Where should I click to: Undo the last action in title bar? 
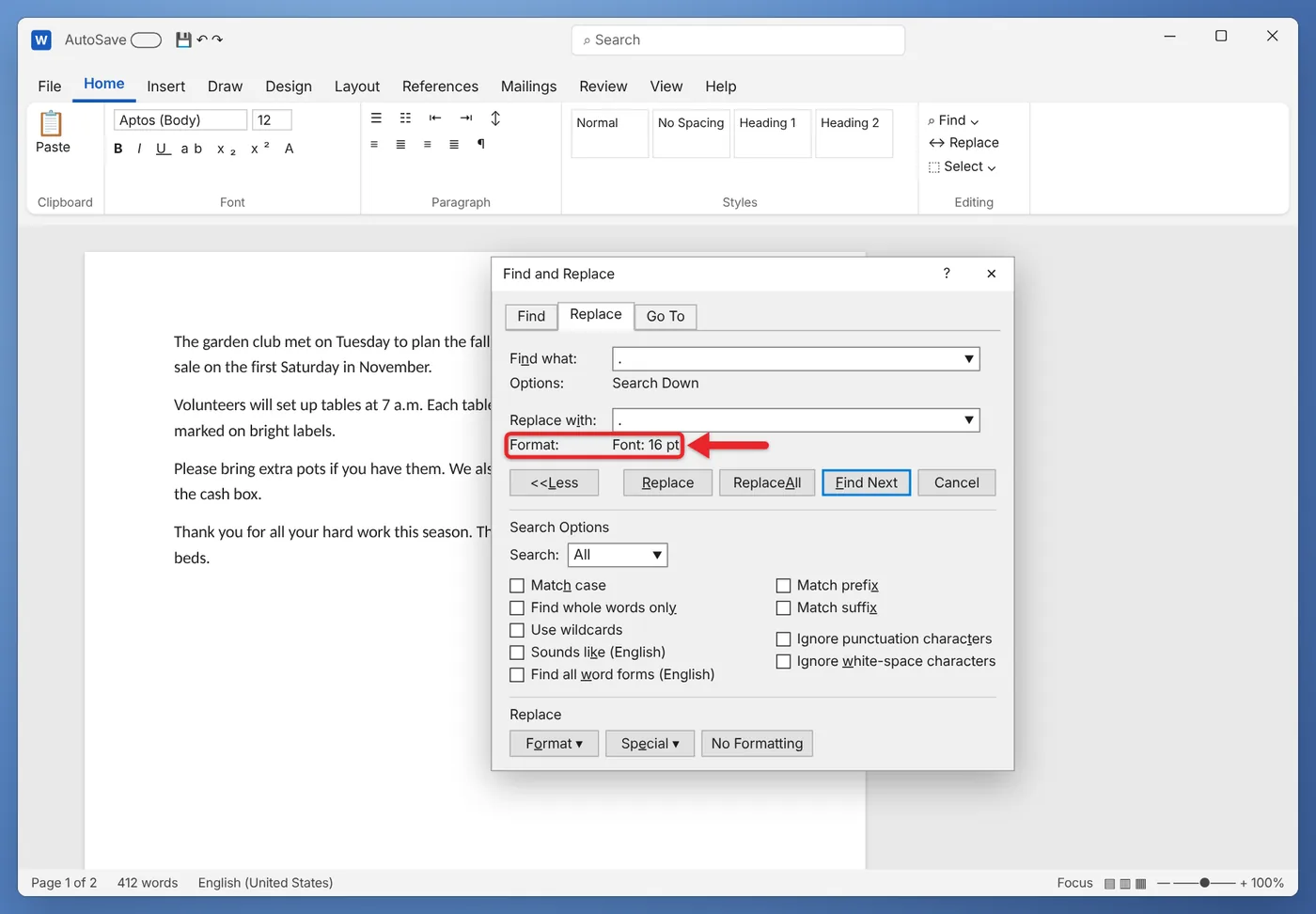(202, 39)
